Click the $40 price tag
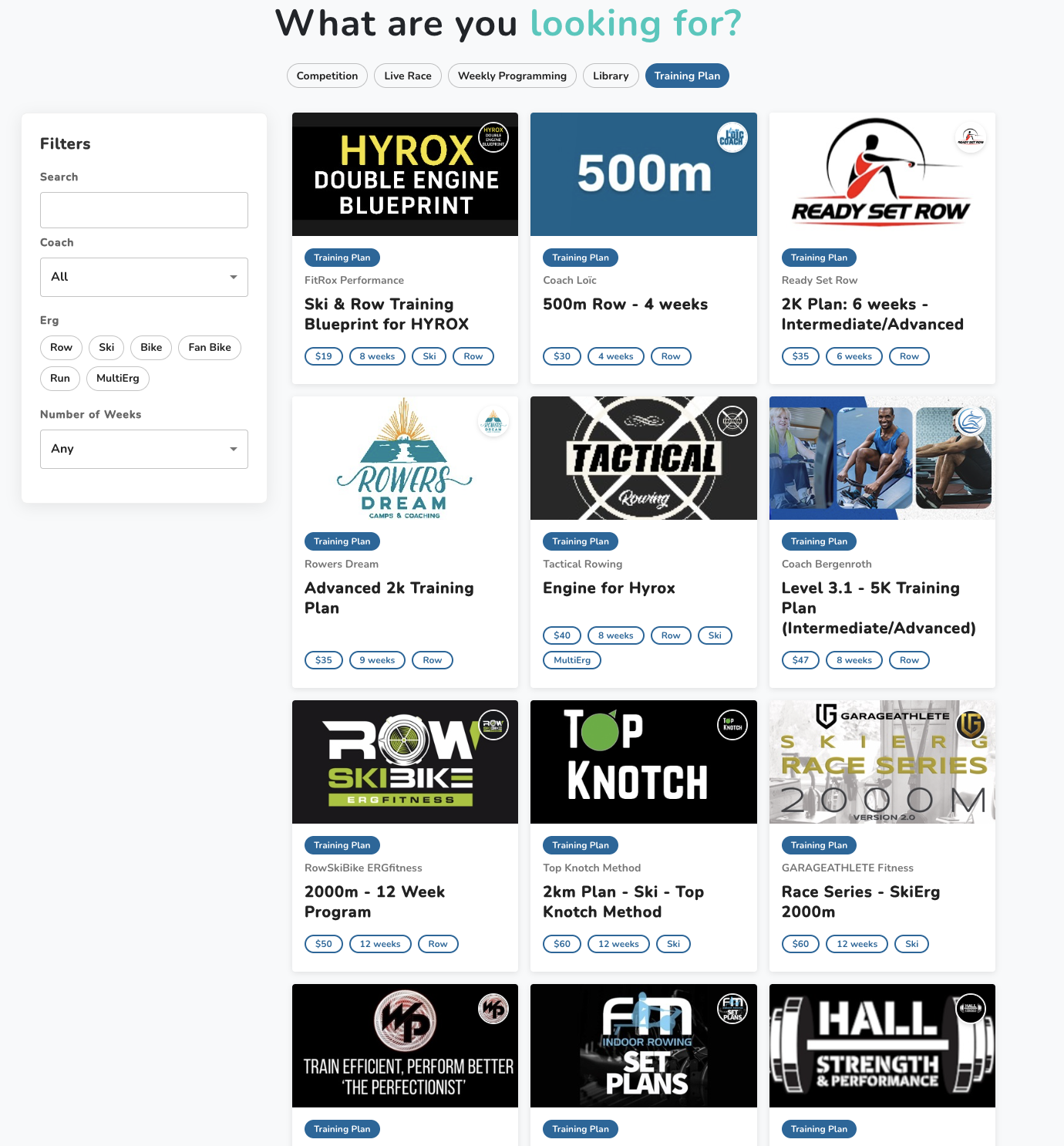Screen dimensions: 1064x1146 [562, 635]
